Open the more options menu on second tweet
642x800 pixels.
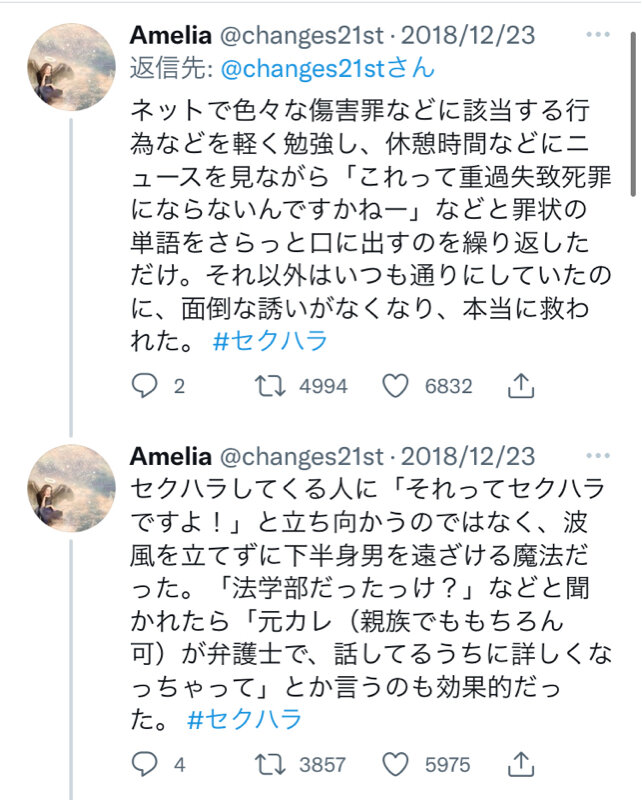click(x=597, y=456)
